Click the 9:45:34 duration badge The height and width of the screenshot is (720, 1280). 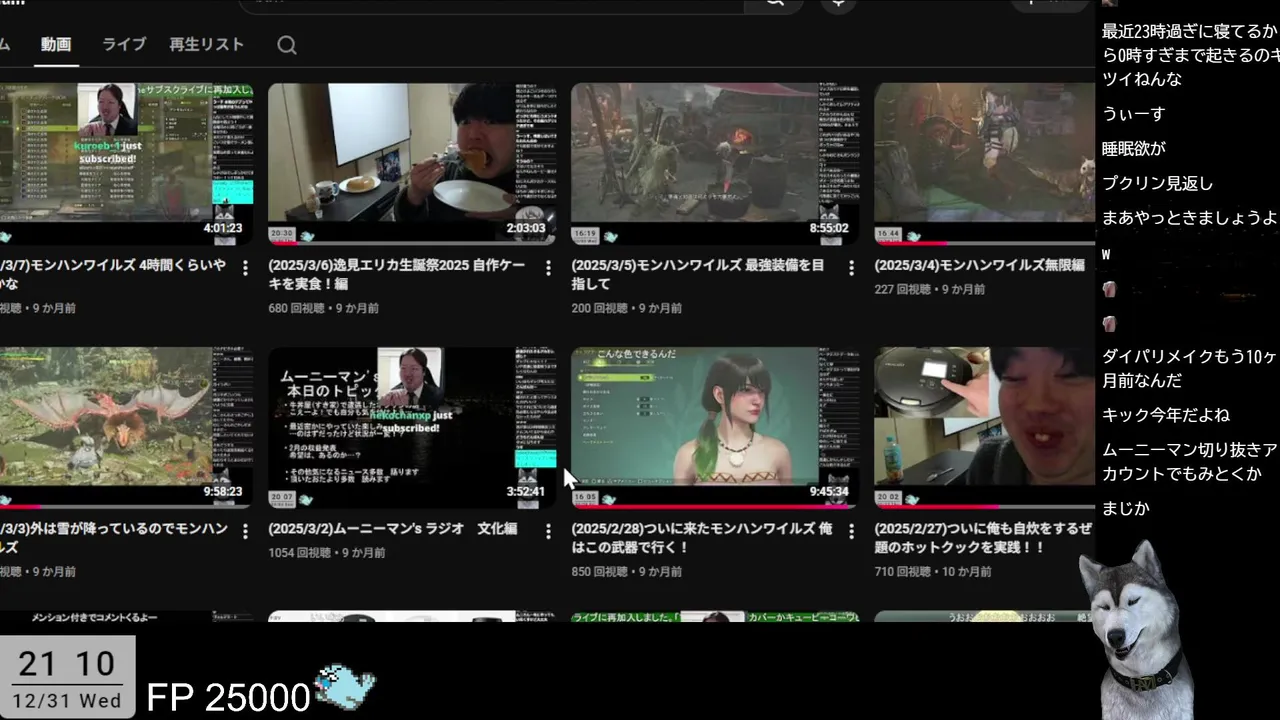click(829, 492)
